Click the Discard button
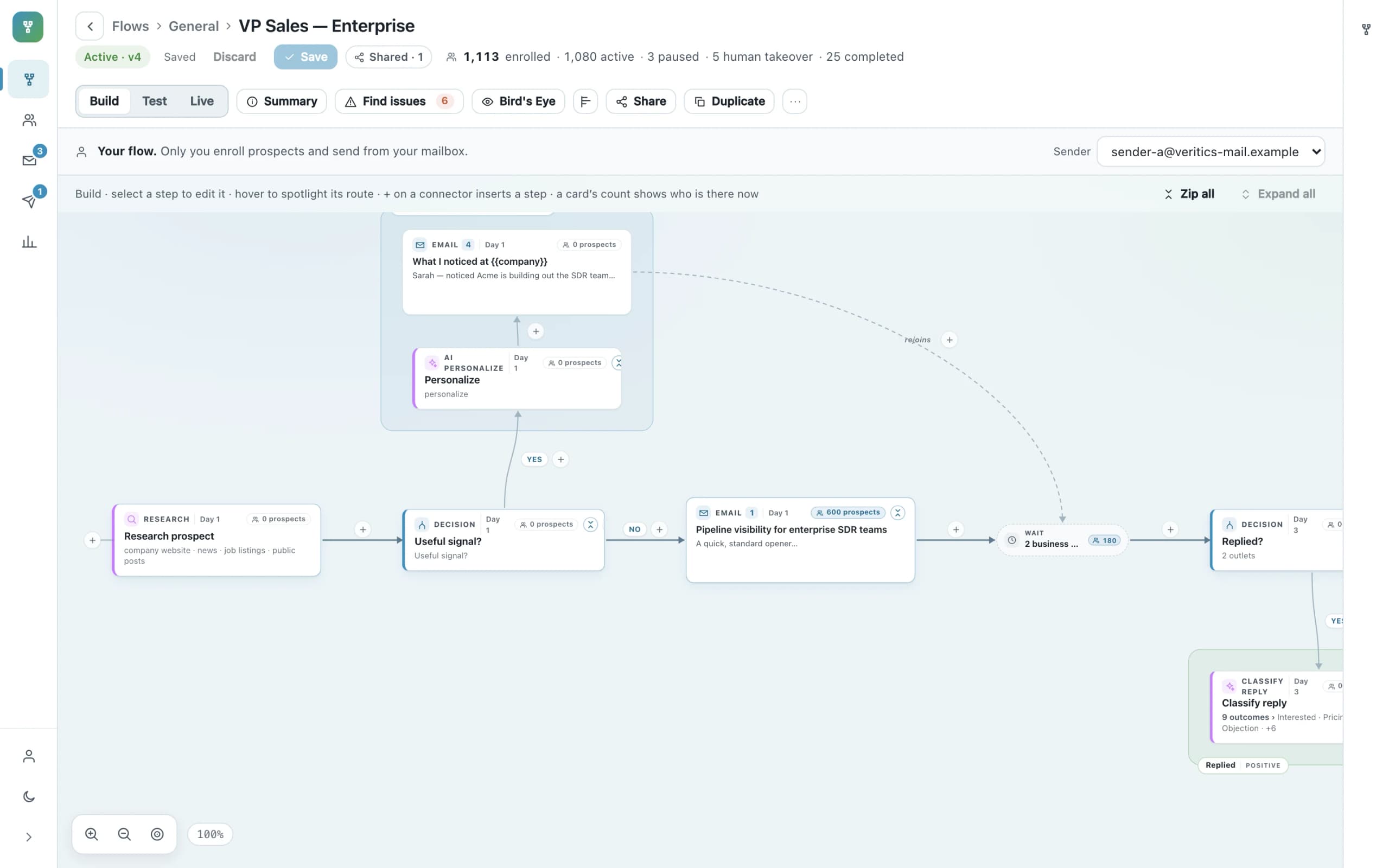The height and width of the screenshot is (868, 1389). 234,57
